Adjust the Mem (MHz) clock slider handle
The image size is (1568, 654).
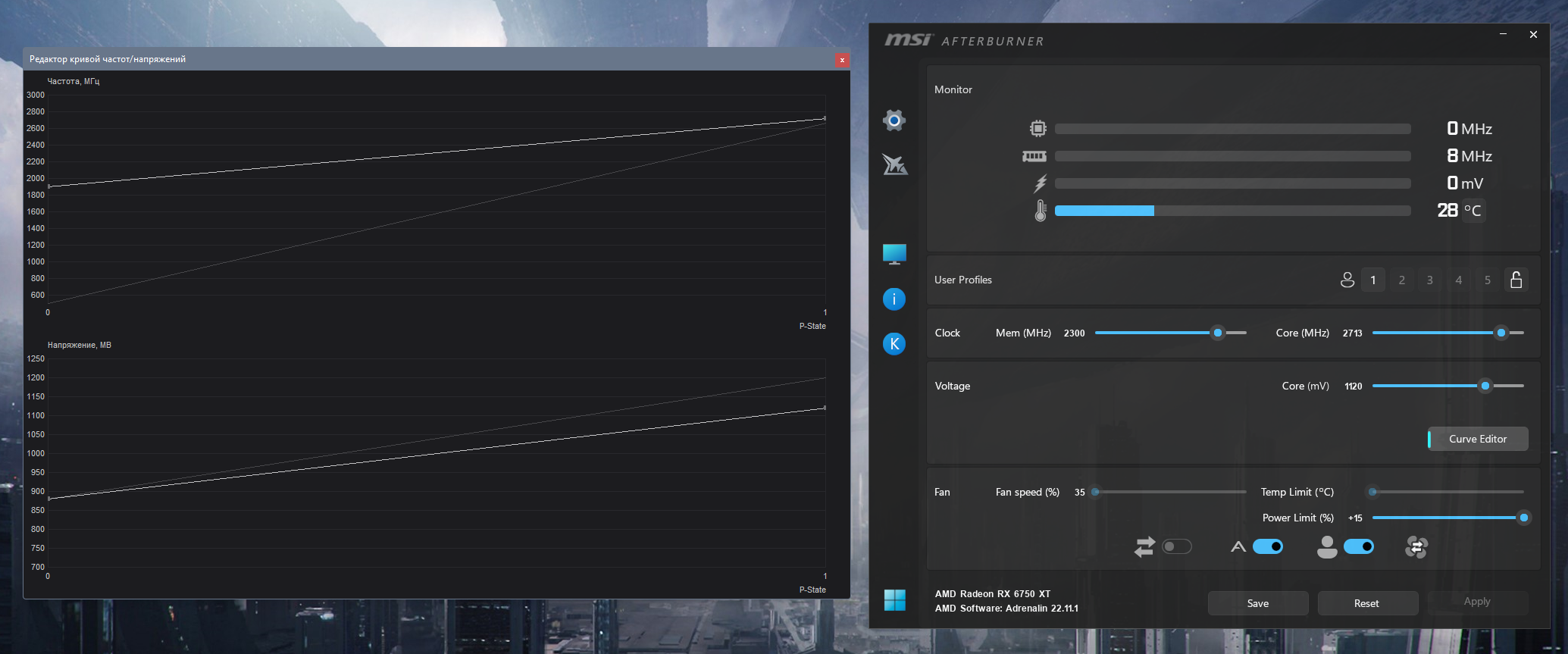pos(1218,333)
